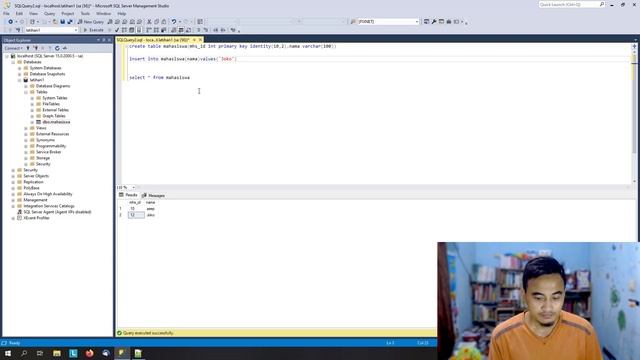
Task: Expand the Views folder node
Action: (x=26, y=128)
